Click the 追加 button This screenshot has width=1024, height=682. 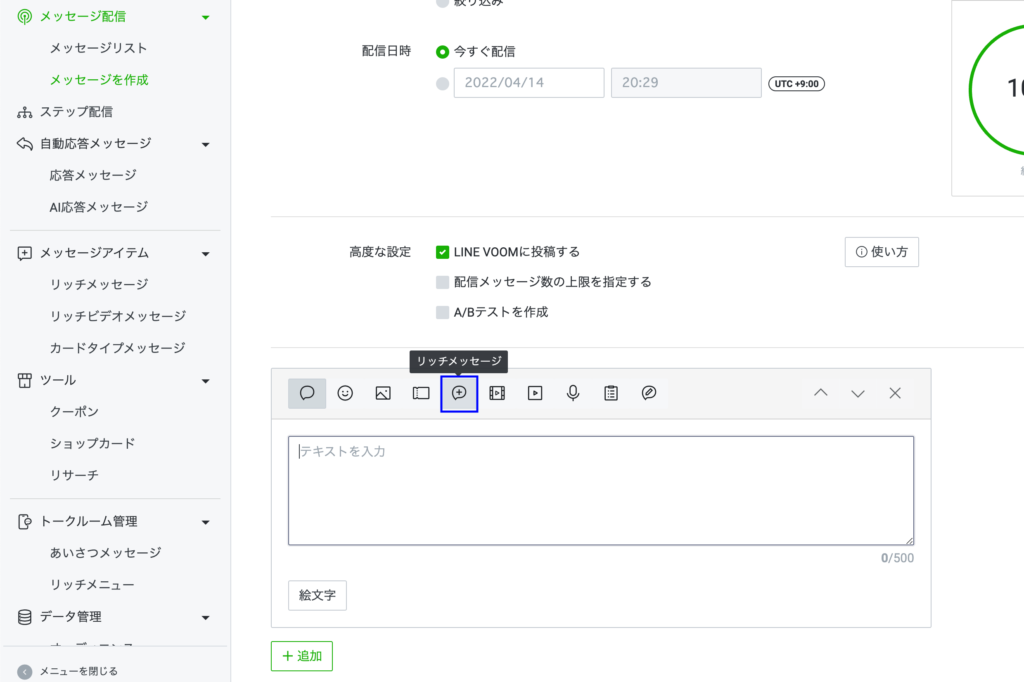tap(302, 656)
